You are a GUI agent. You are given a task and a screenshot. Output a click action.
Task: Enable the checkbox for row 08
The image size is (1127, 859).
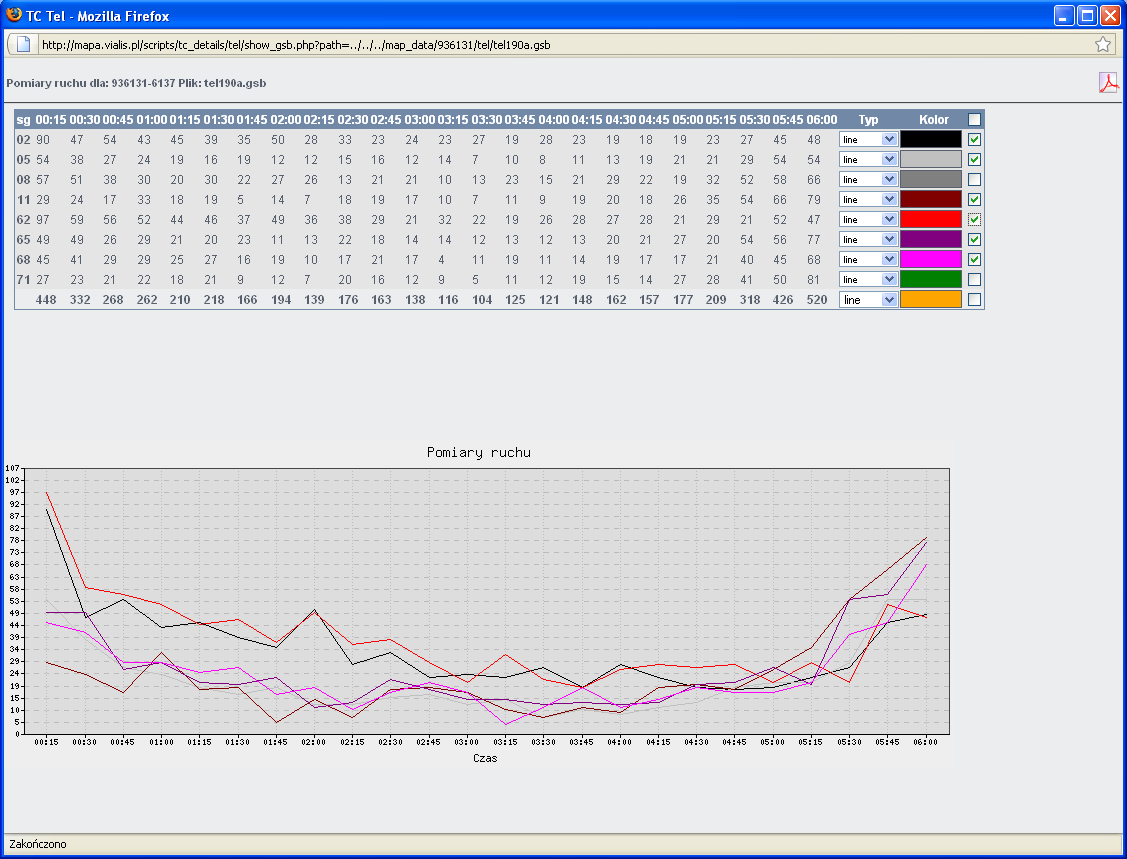click(x=974, y=180)
